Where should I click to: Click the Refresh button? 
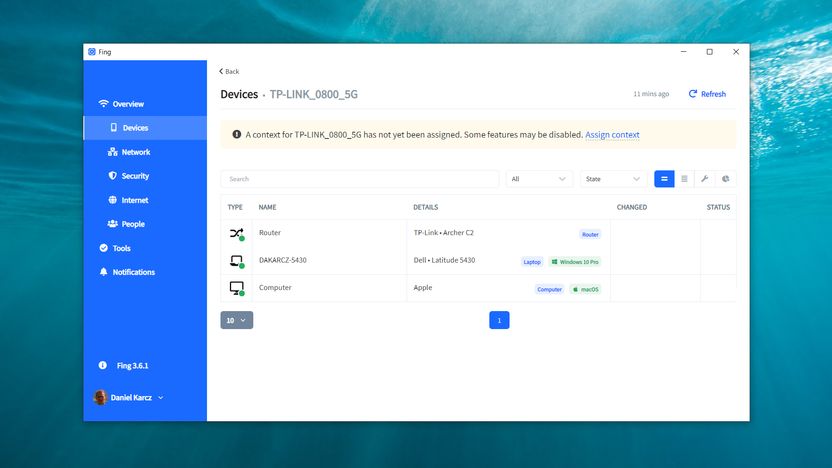(707, 94)
